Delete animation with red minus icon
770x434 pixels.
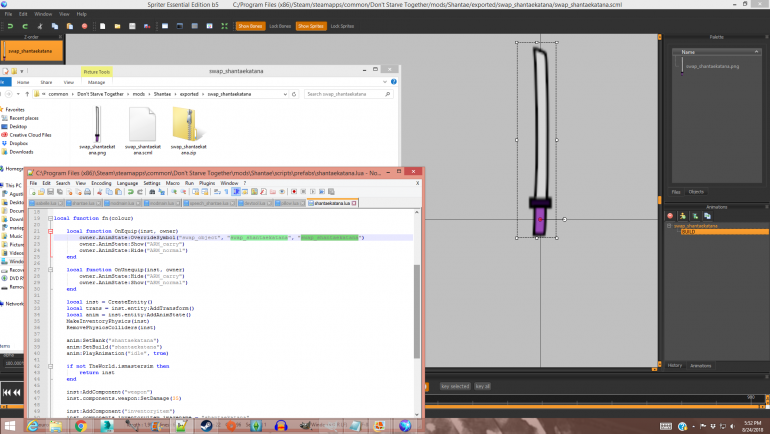(x=670, y=216)
